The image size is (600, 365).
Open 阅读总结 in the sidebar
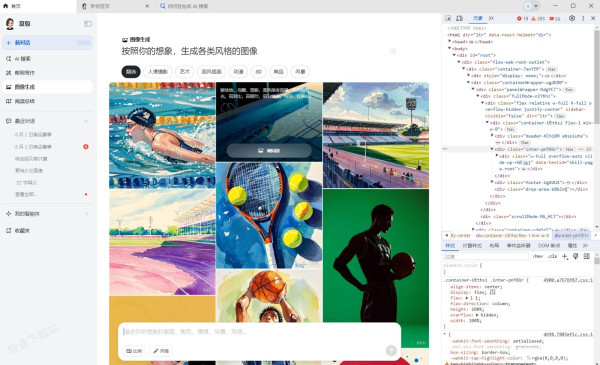pyautogui.click(x=47, y=101)
